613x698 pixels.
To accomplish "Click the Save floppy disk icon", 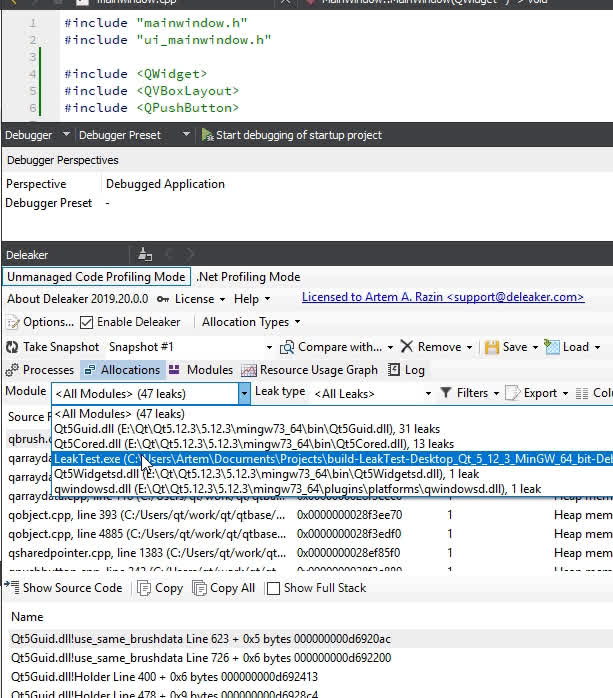I will [491, 347].
